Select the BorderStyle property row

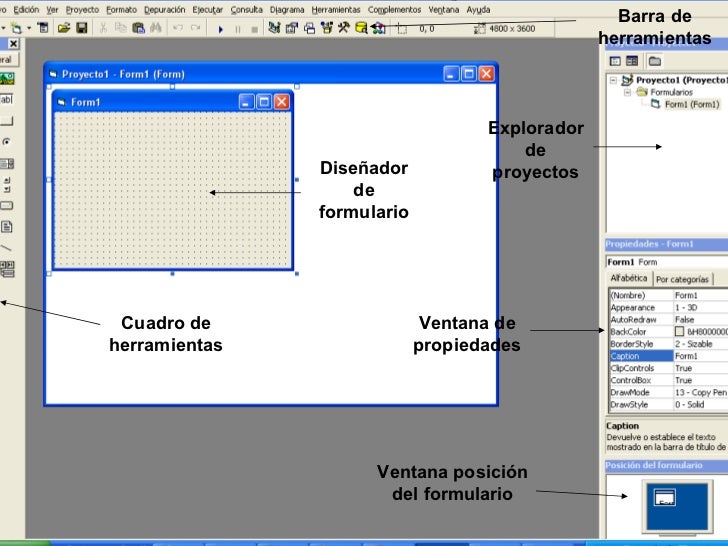pos(669,344)
